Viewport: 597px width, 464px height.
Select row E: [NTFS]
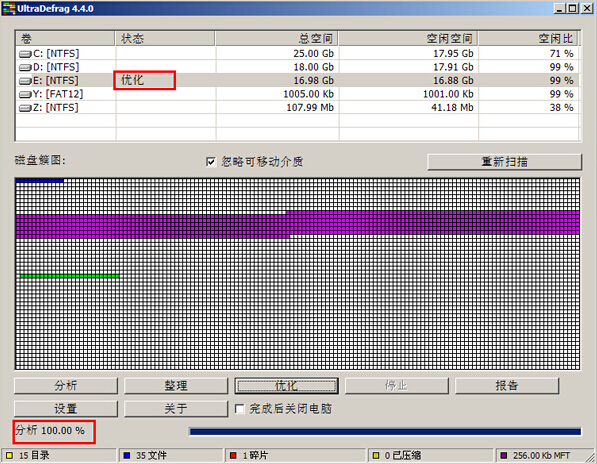[x=297, y=80]
